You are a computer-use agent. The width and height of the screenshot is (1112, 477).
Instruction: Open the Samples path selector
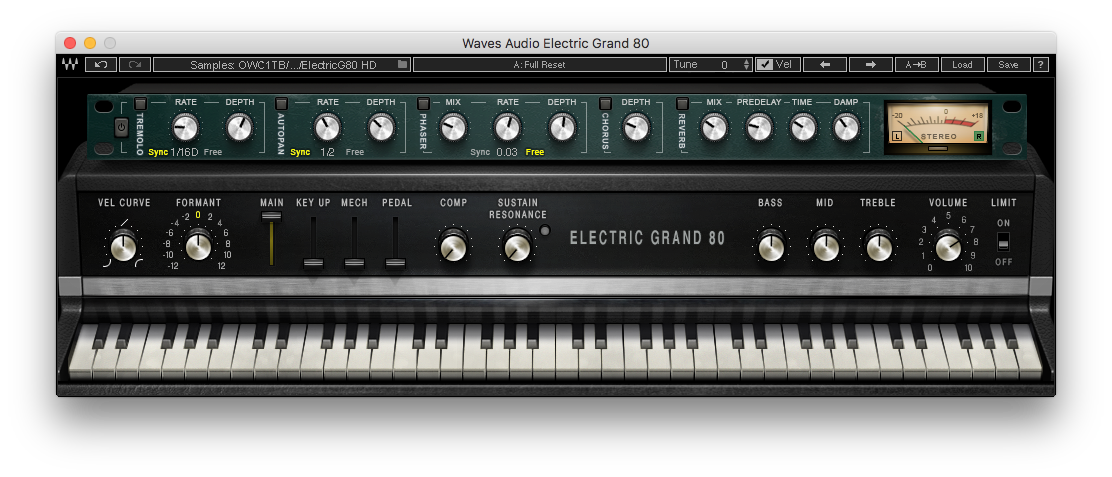tap(282, 64)
